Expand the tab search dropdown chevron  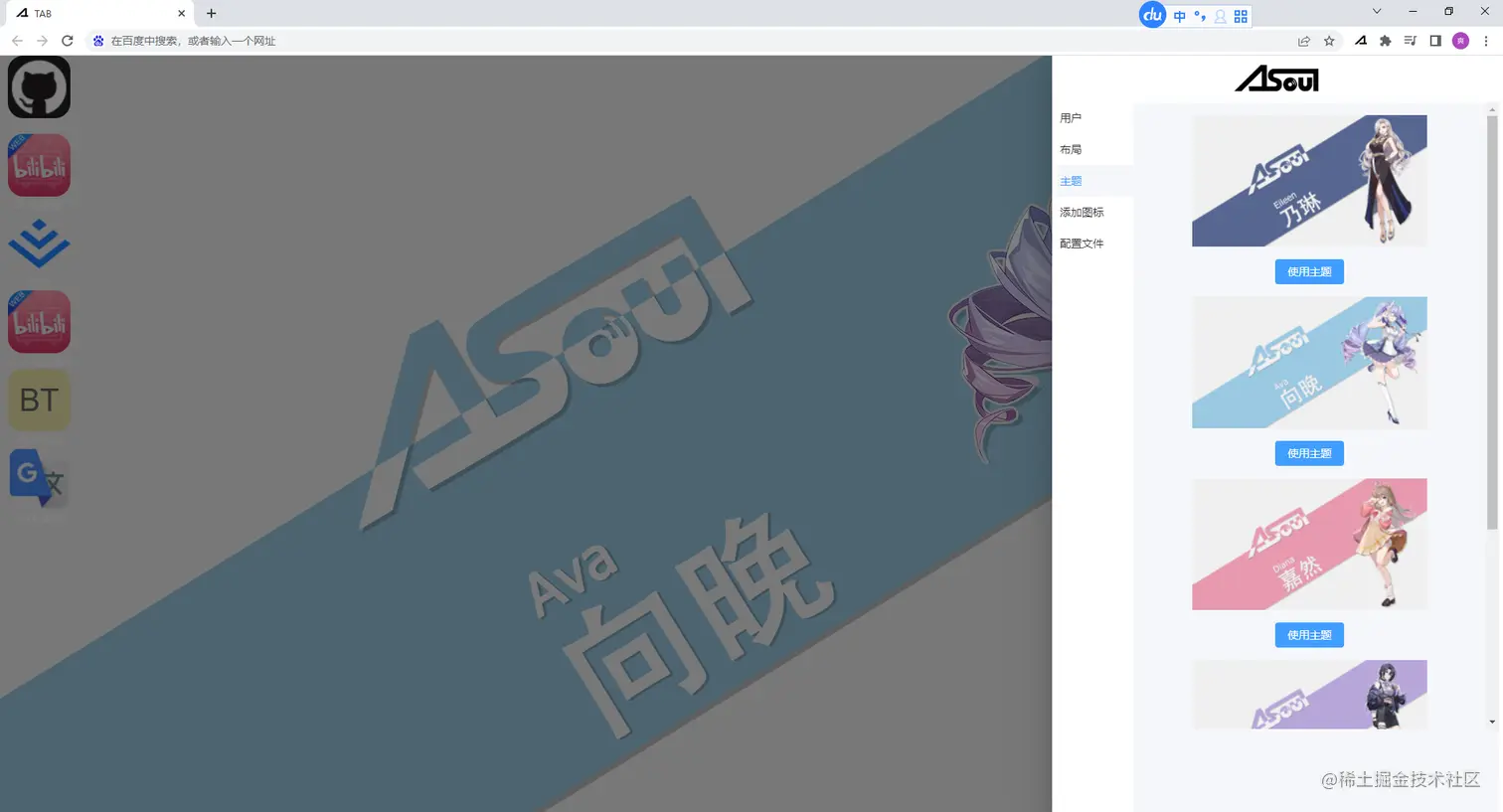(x=1377, y=12)
